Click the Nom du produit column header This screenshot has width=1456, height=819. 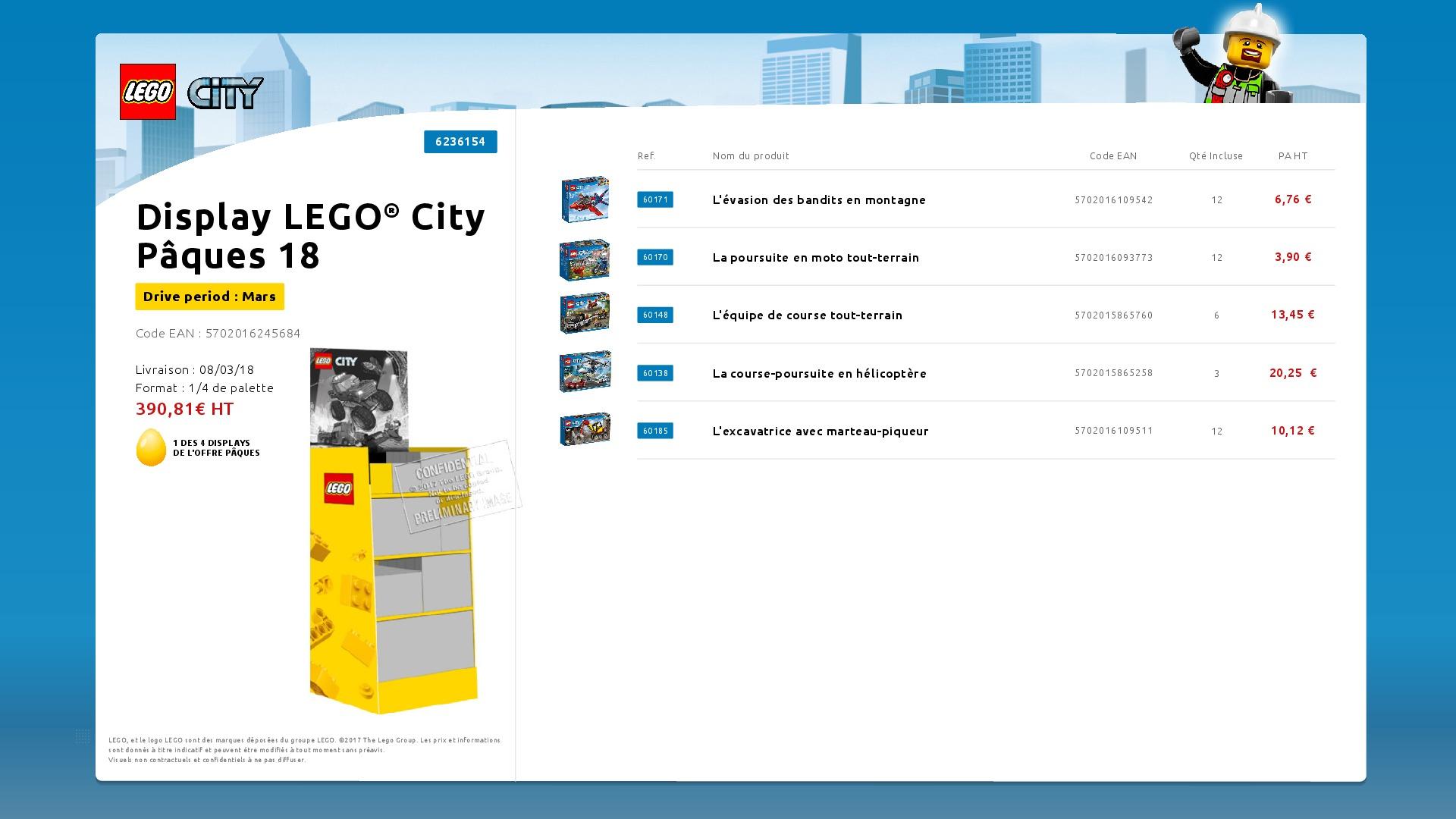point(751,156)
